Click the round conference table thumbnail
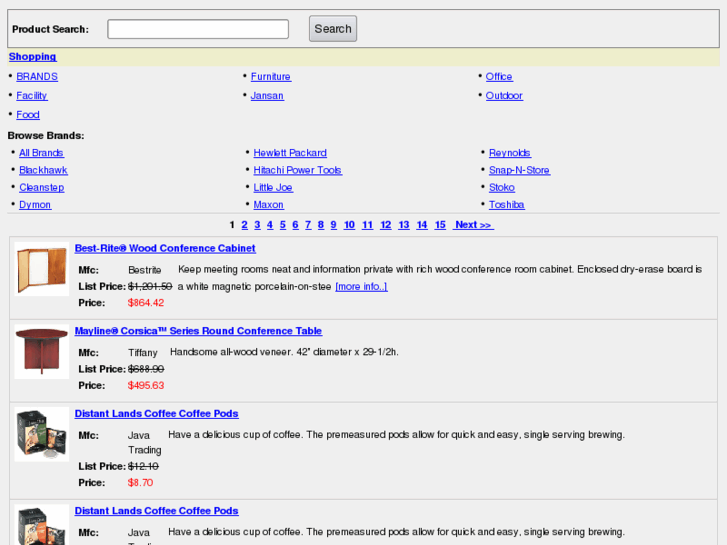The width and height of the screenshot is (727, 545). (42, 352)
